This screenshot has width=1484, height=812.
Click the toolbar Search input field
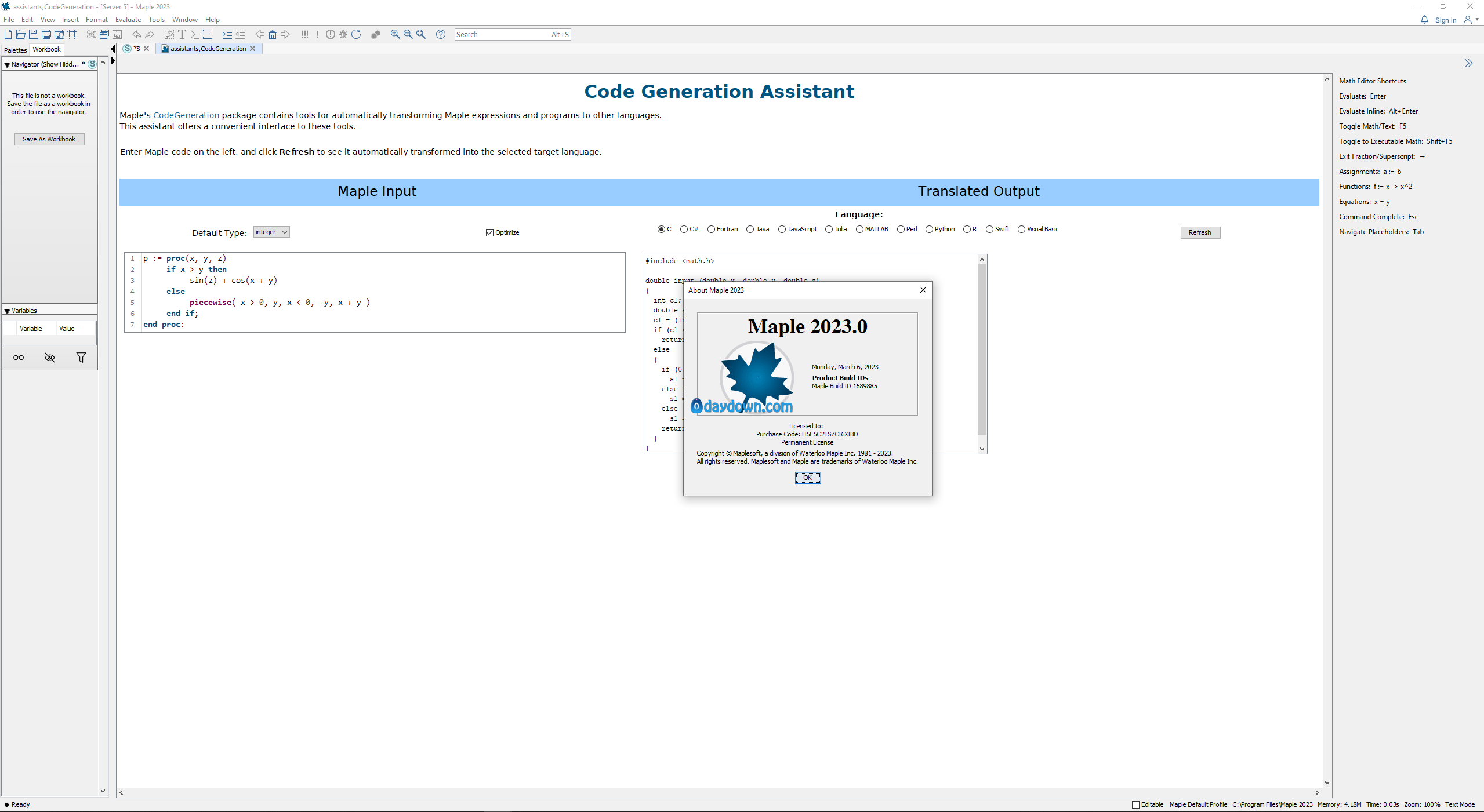click(x=502, y=34)
